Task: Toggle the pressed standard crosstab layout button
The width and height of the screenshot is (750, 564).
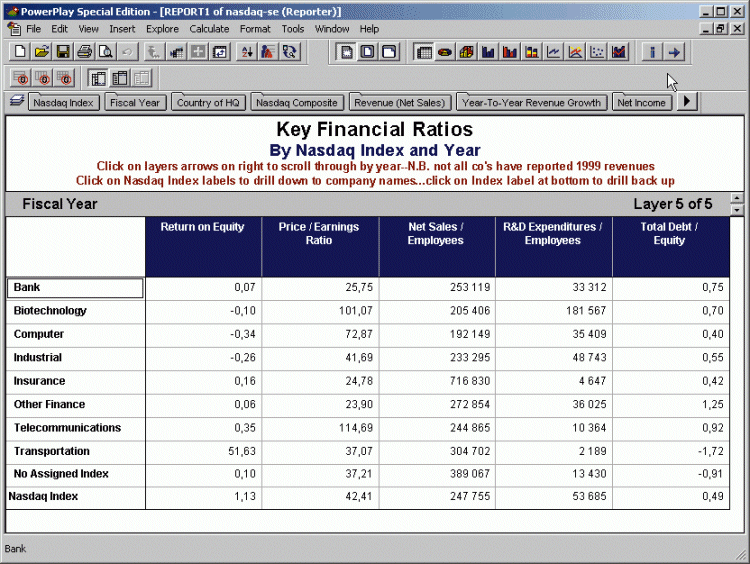Action: click(x=98, y=78)
